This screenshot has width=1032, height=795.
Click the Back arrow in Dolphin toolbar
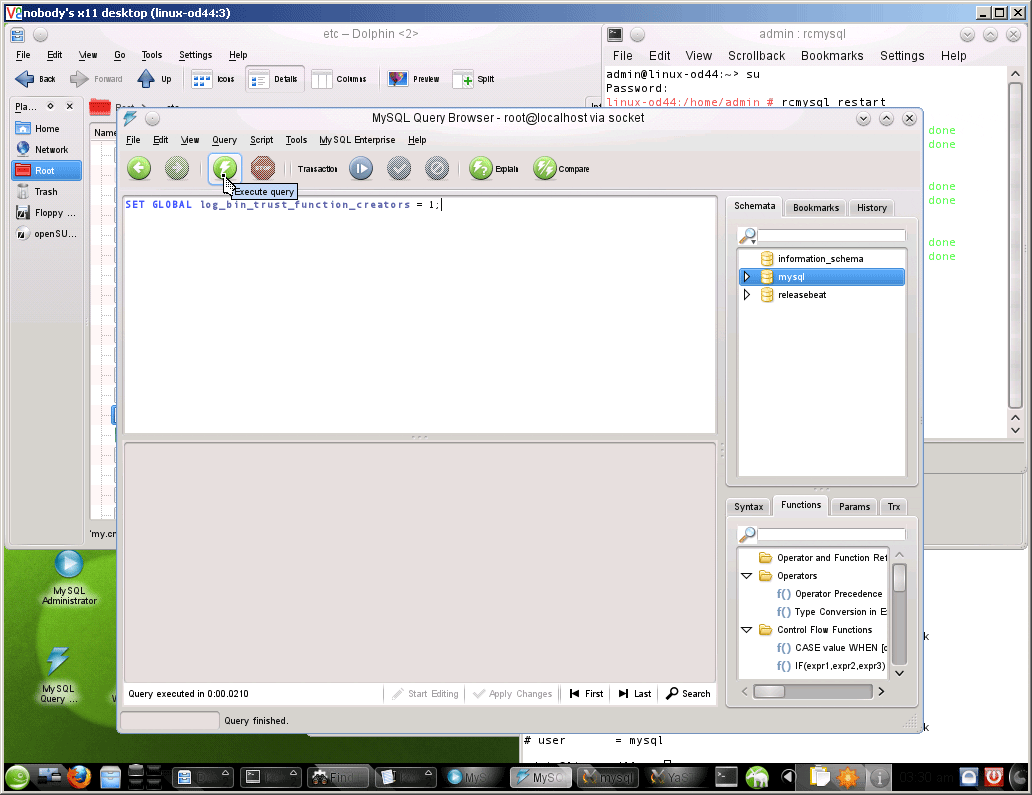click(x=36, y=79)
